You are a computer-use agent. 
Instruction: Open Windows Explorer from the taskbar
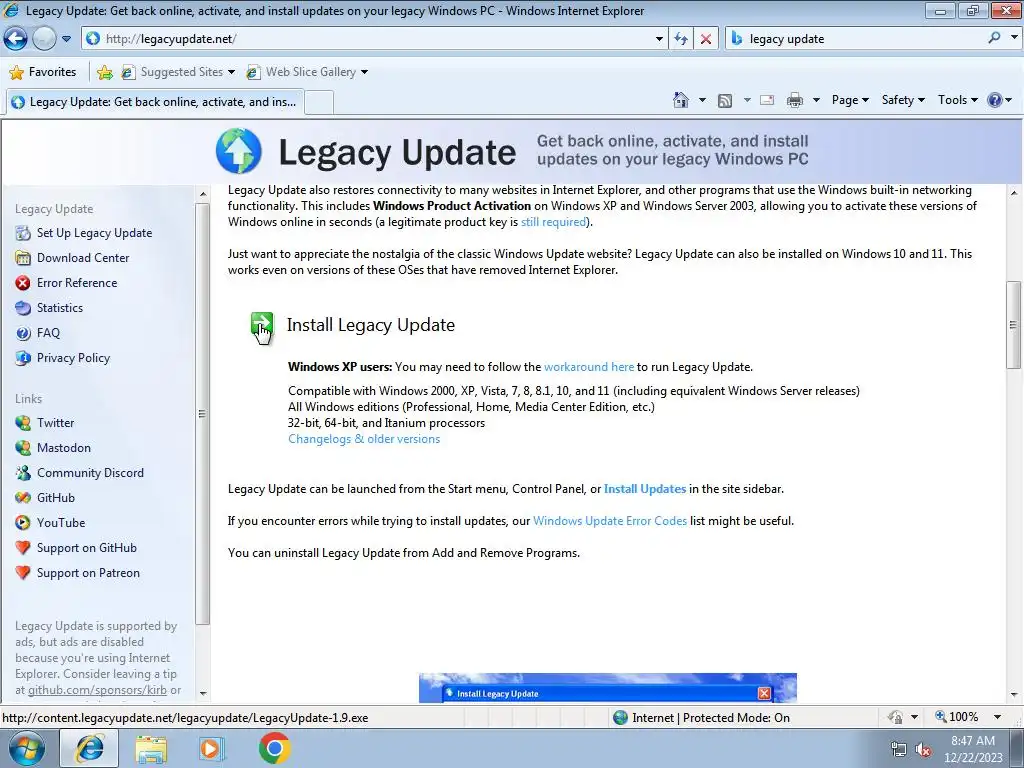[x=151, y=748]
